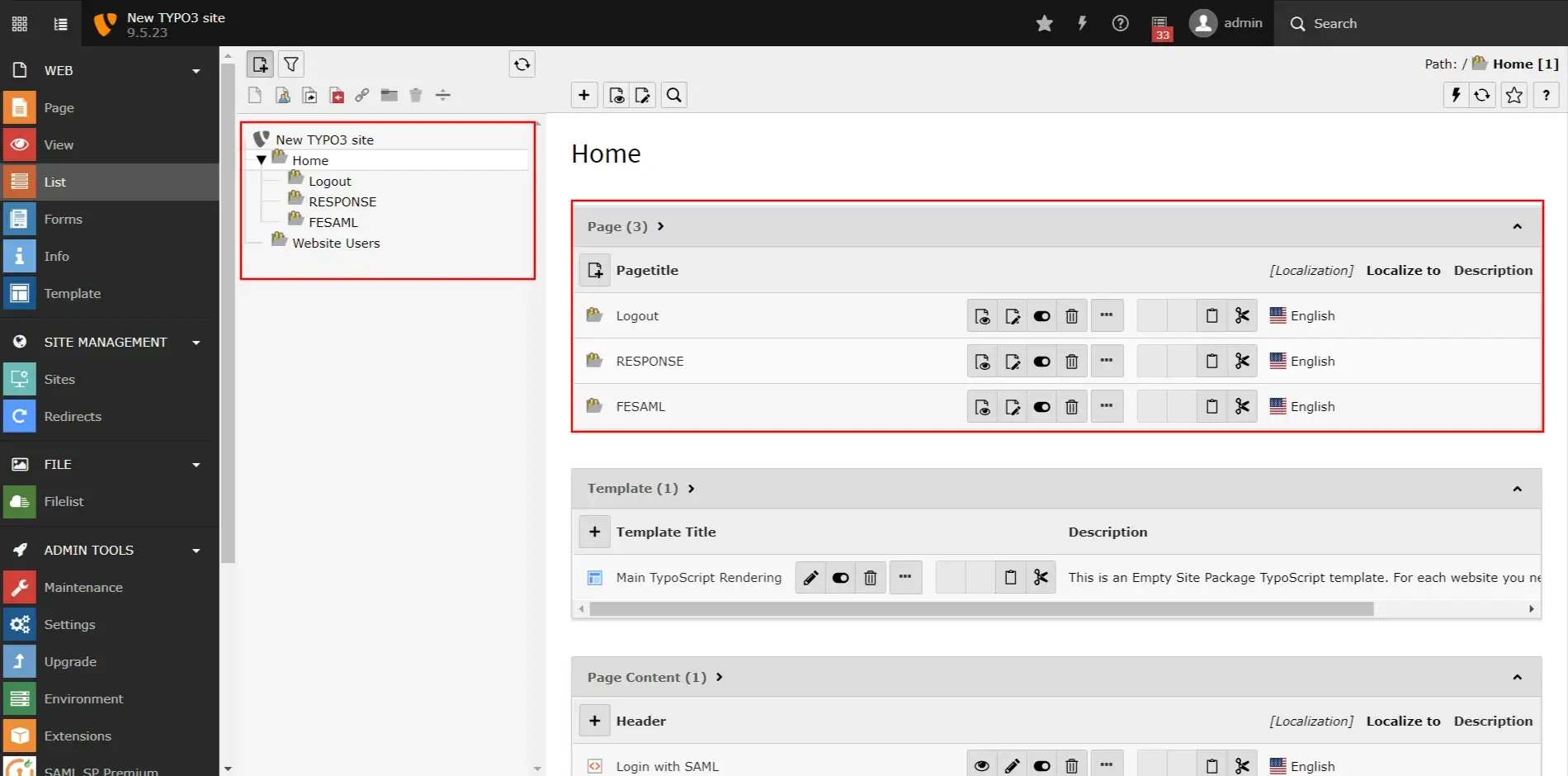Open the Sites module
Viewport: 1568px width, 776px height.
pyautogui.click(x=110, y=379)
